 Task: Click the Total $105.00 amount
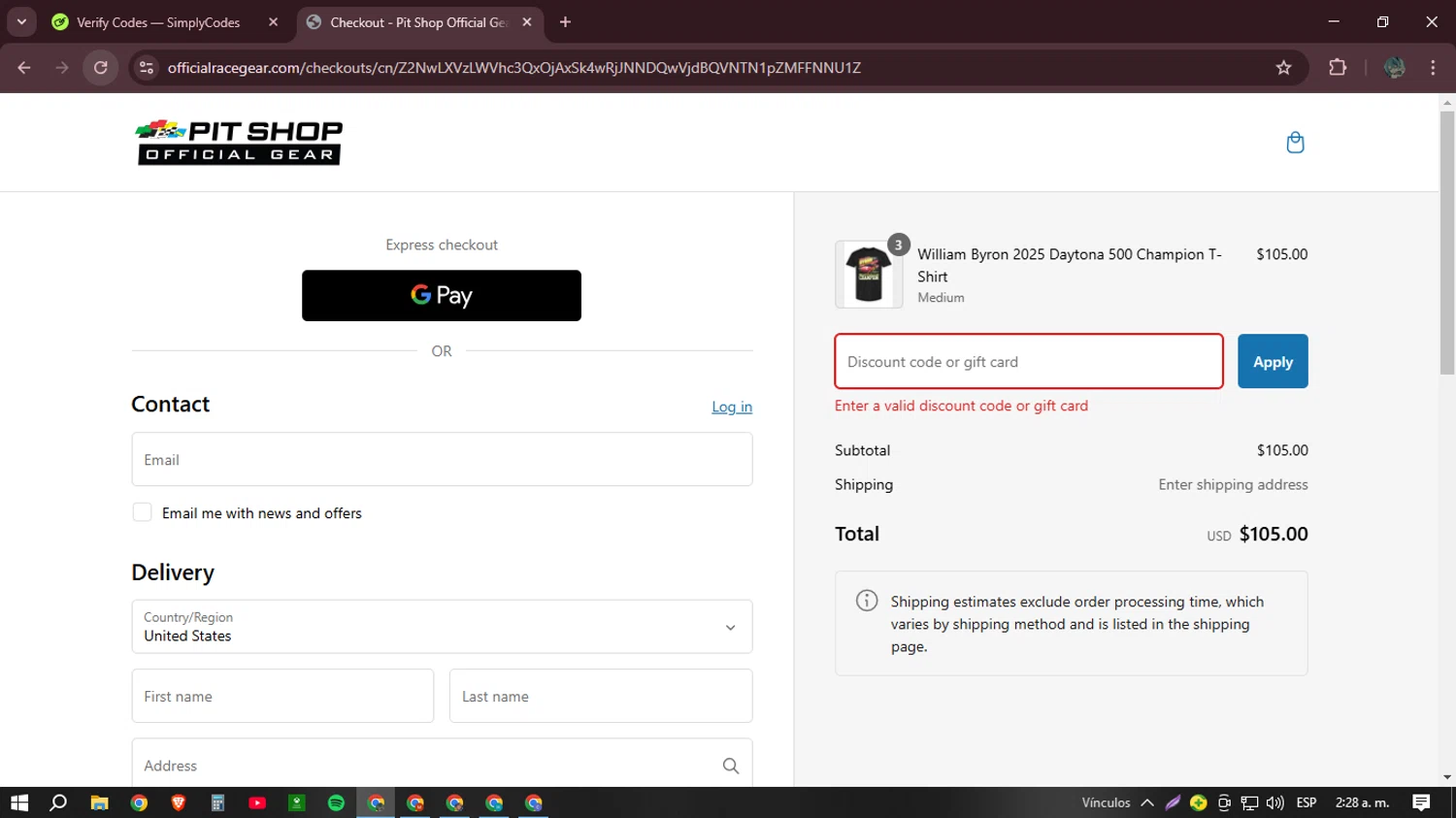1274,534
